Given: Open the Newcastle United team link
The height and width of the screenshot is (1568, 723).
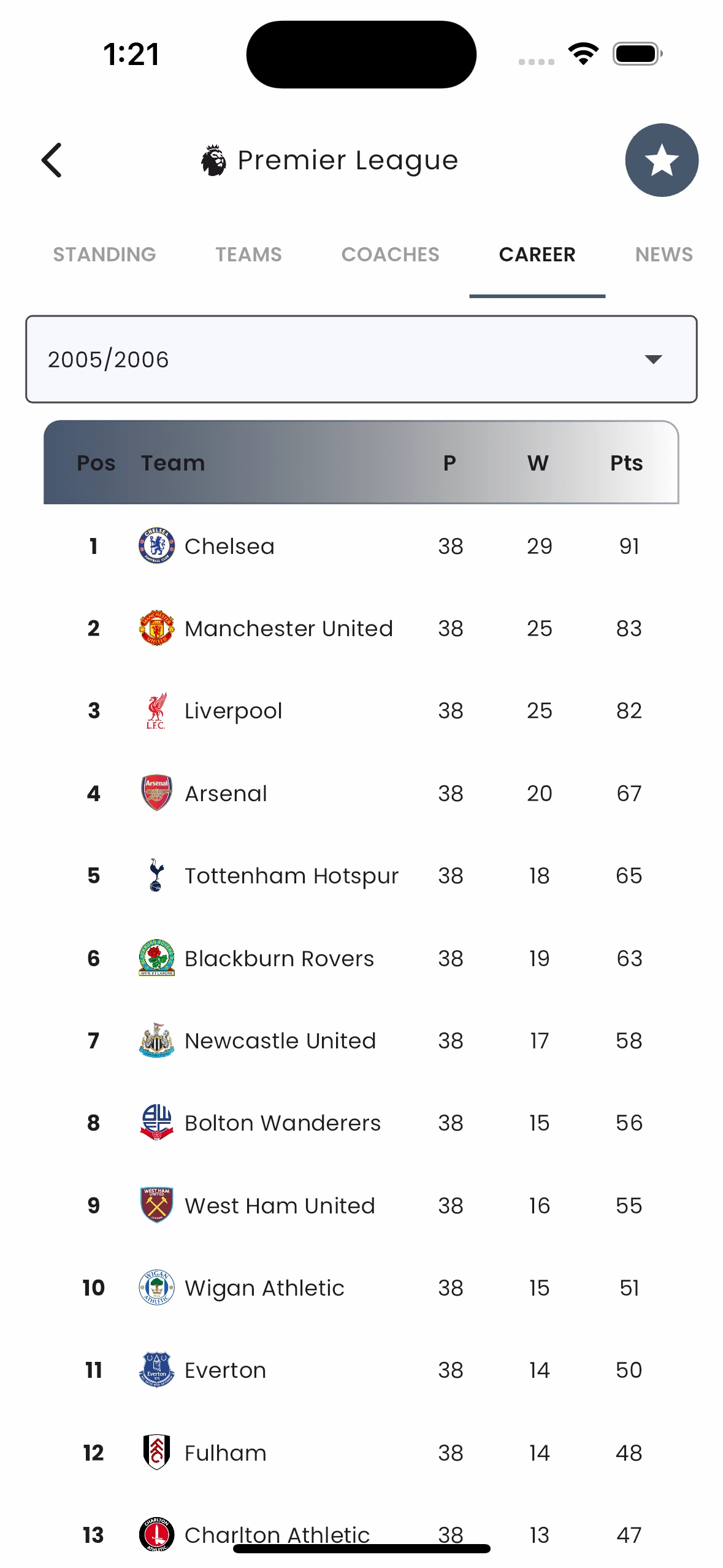Looking at the screenshot, I should coord(280,1040).
